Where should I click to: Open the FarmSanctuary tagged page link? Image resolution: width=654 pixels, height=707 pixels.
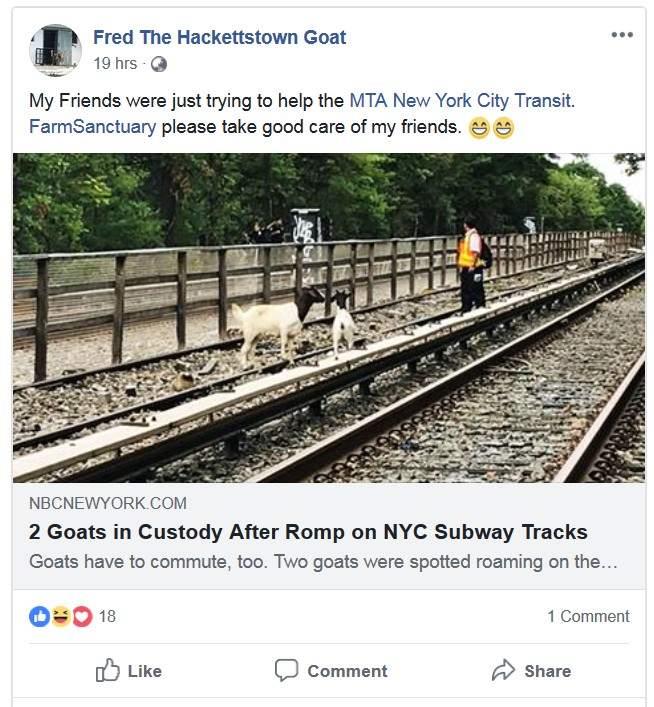92,126
